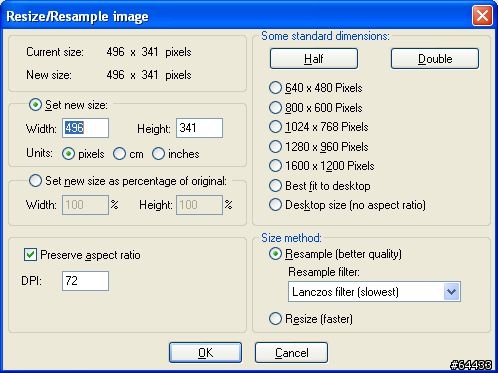Image resolution: width=498 pixels, height=373 pixels.
Task: Choose pixels as the unit
Action: click(68, 154)
